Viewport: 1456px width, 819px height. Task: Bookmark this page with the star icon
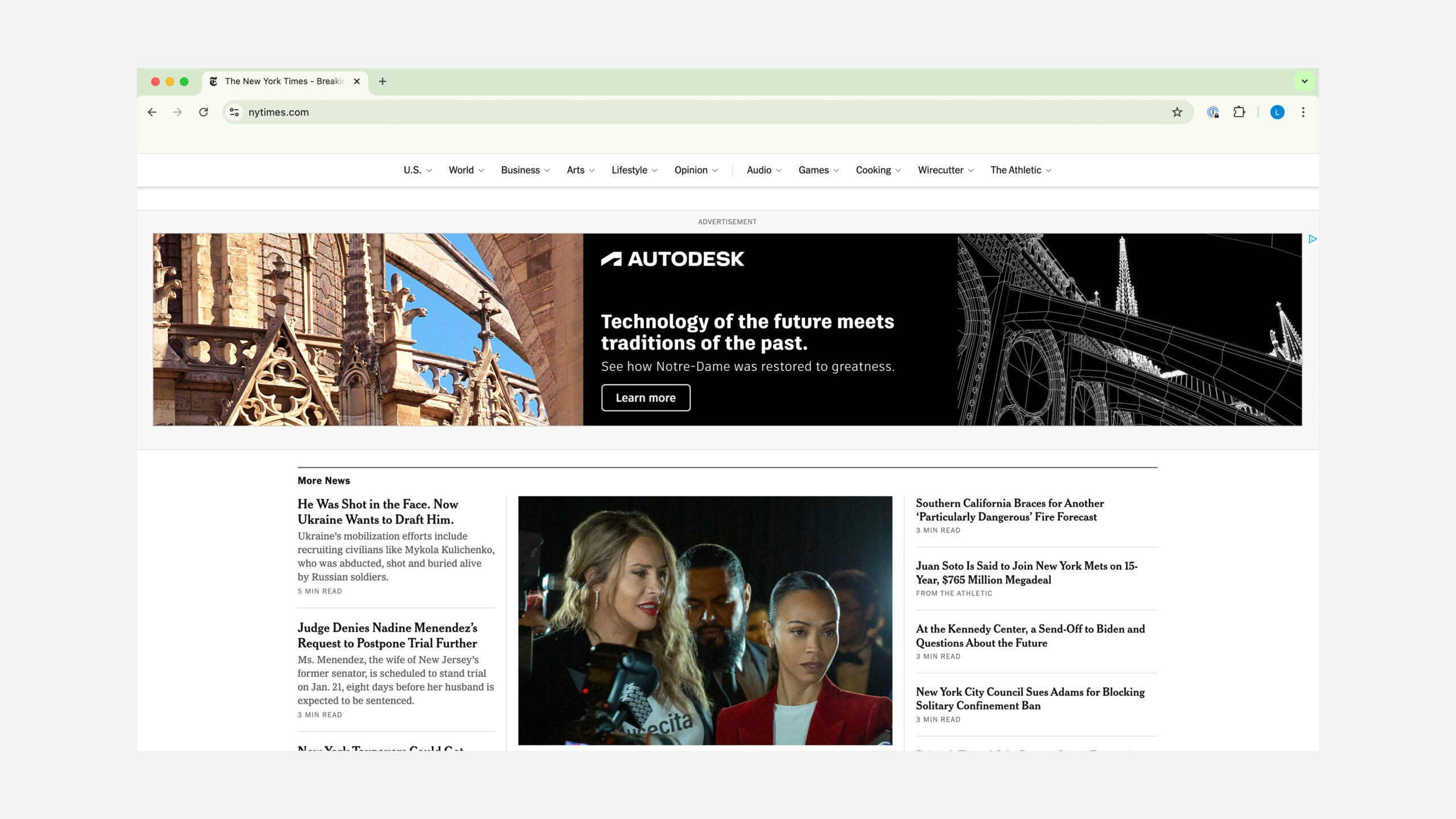pos(1177,112)
